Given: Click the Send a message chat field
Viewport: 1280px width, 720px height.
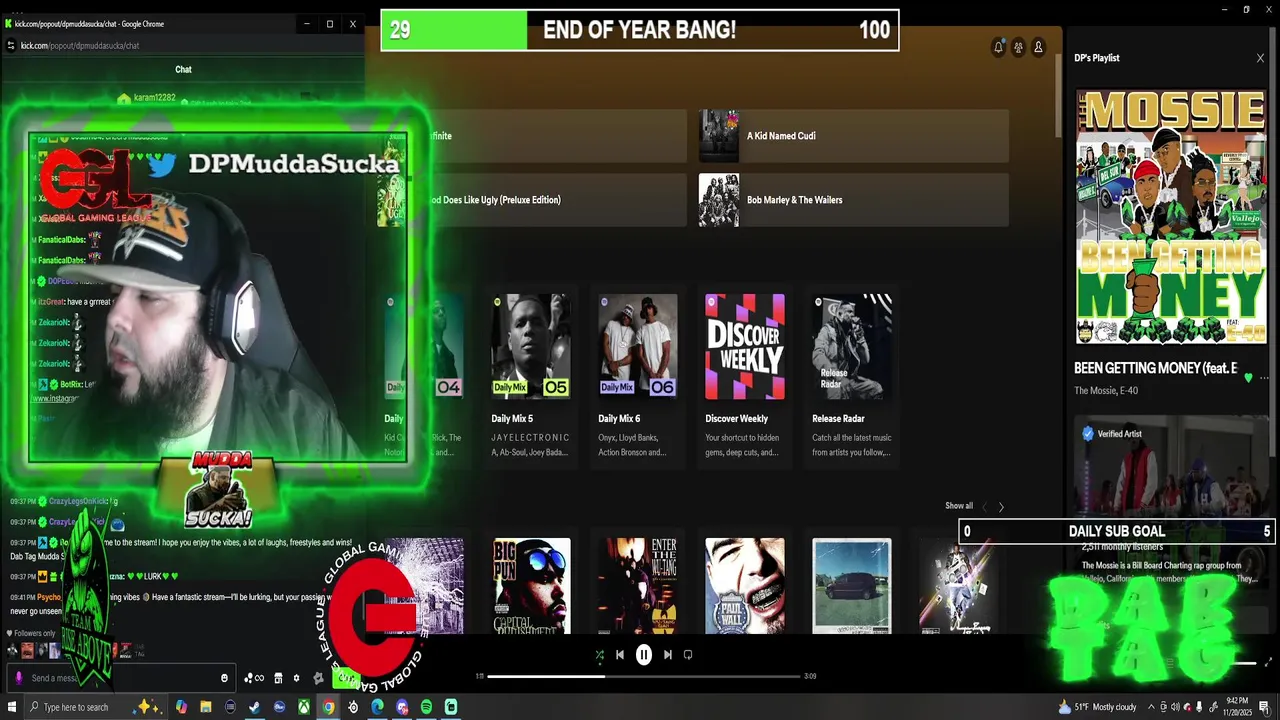Looking at the screenshot, I should [121, 678].
